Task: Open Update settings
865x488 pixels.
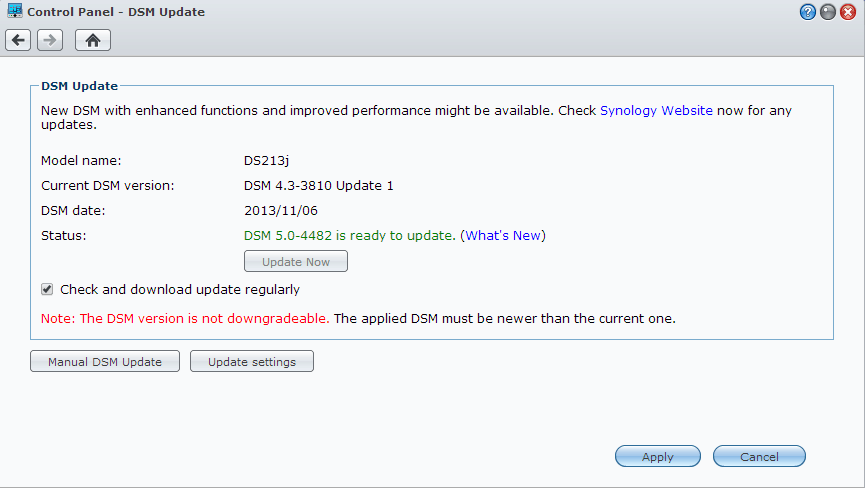Action: pos(252,362)
